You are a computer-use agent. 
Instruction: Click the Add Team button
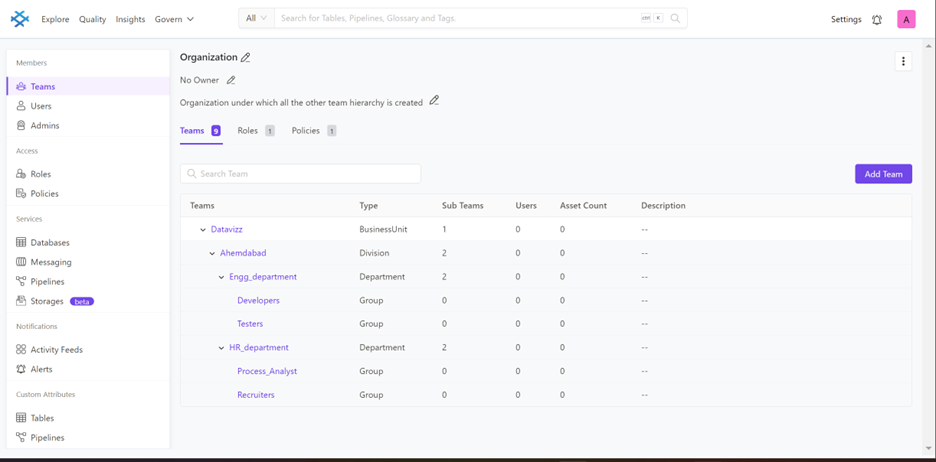883,174
